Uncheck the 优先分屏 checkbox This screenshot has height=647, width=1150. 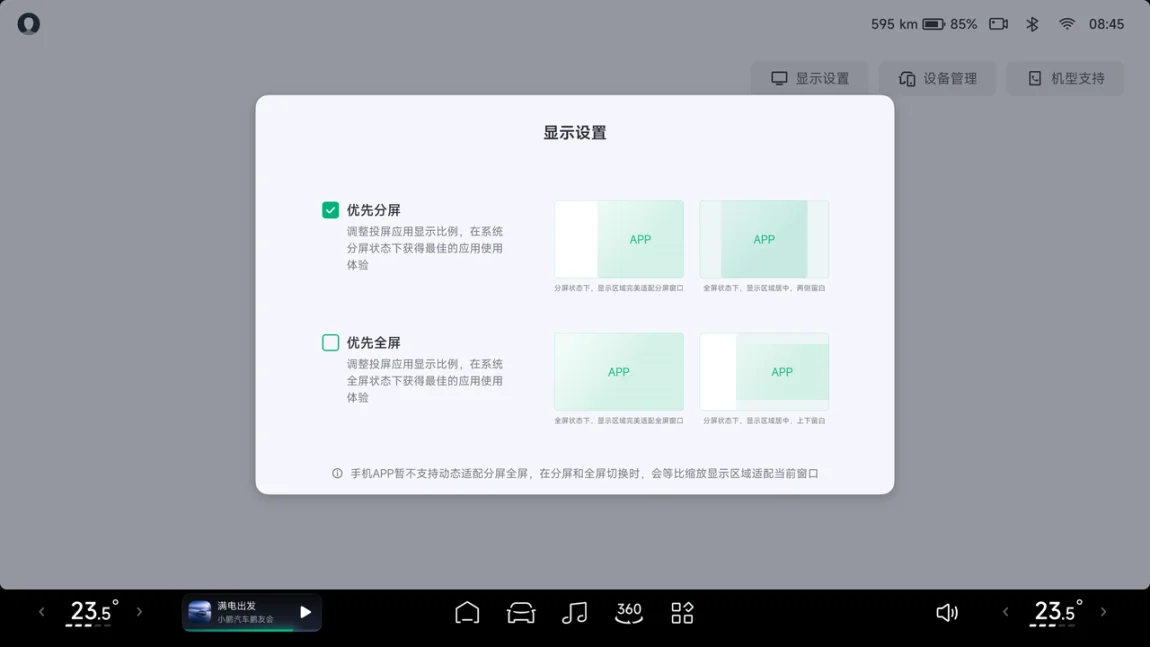coord(330,210)
